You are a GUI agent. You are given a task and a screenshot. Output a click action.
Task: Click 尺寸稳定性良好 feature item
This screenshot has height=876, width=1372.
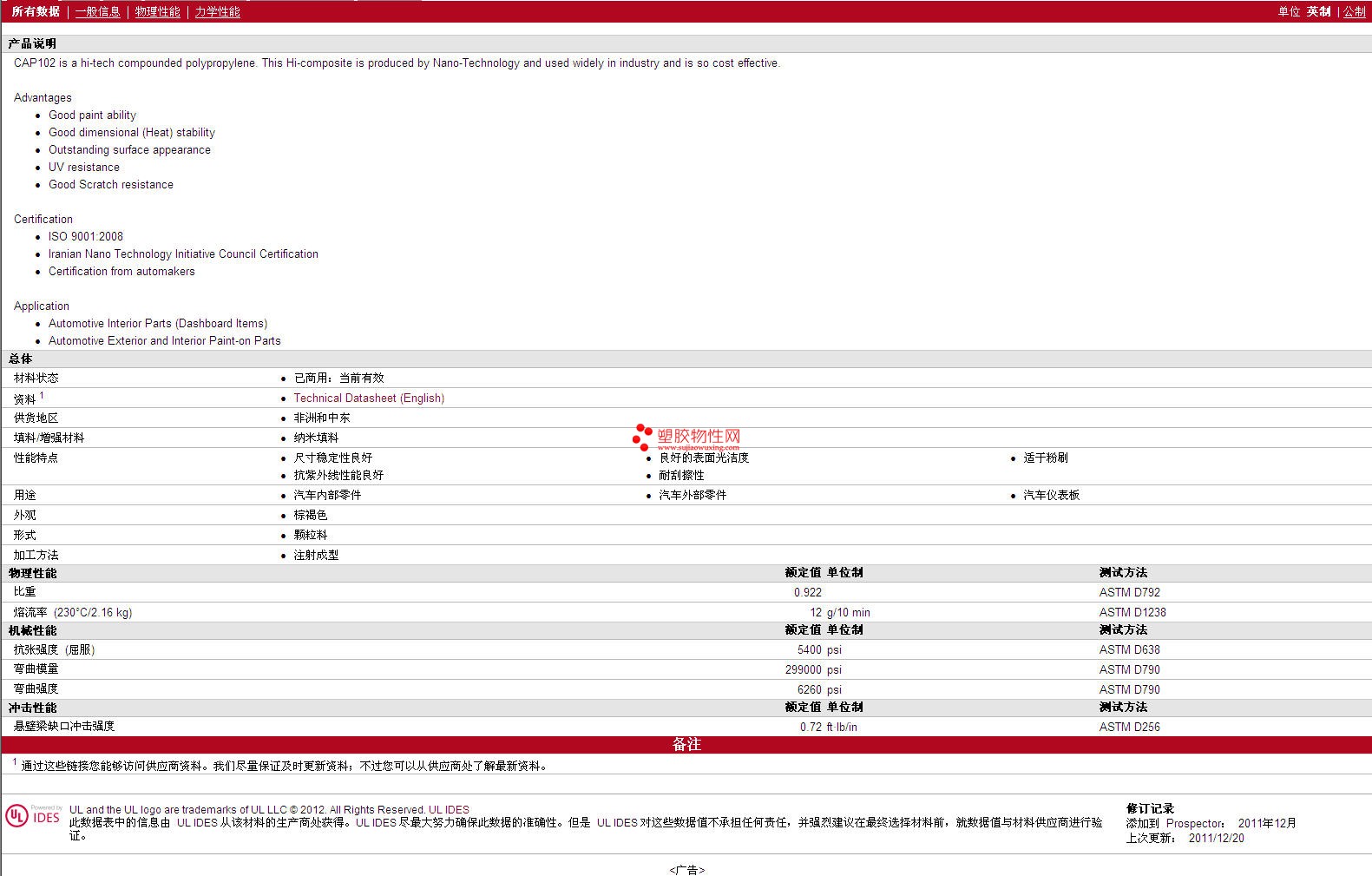point(332,458)
